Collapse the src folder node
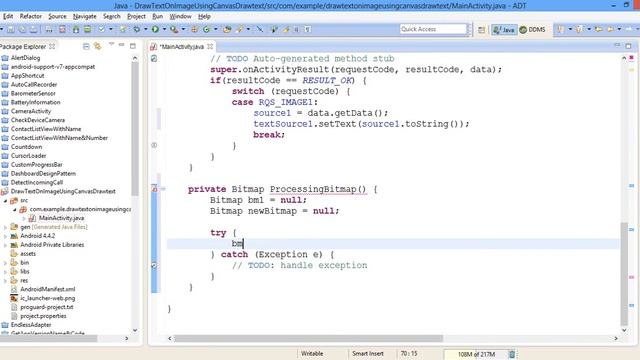This screenshot has width=640, height=360. pyautogui.click(x=5, y=201)
